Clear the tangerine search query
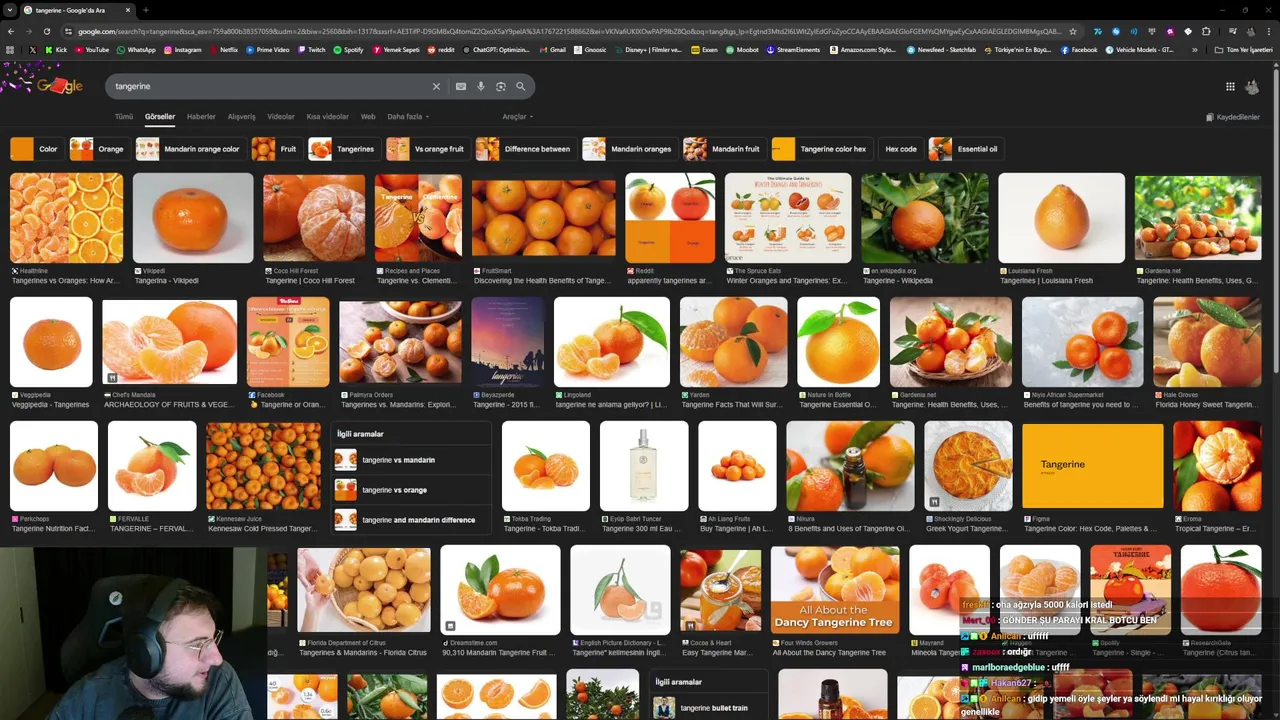This screenshot has height=720, width=1280. tap(436, 87)
